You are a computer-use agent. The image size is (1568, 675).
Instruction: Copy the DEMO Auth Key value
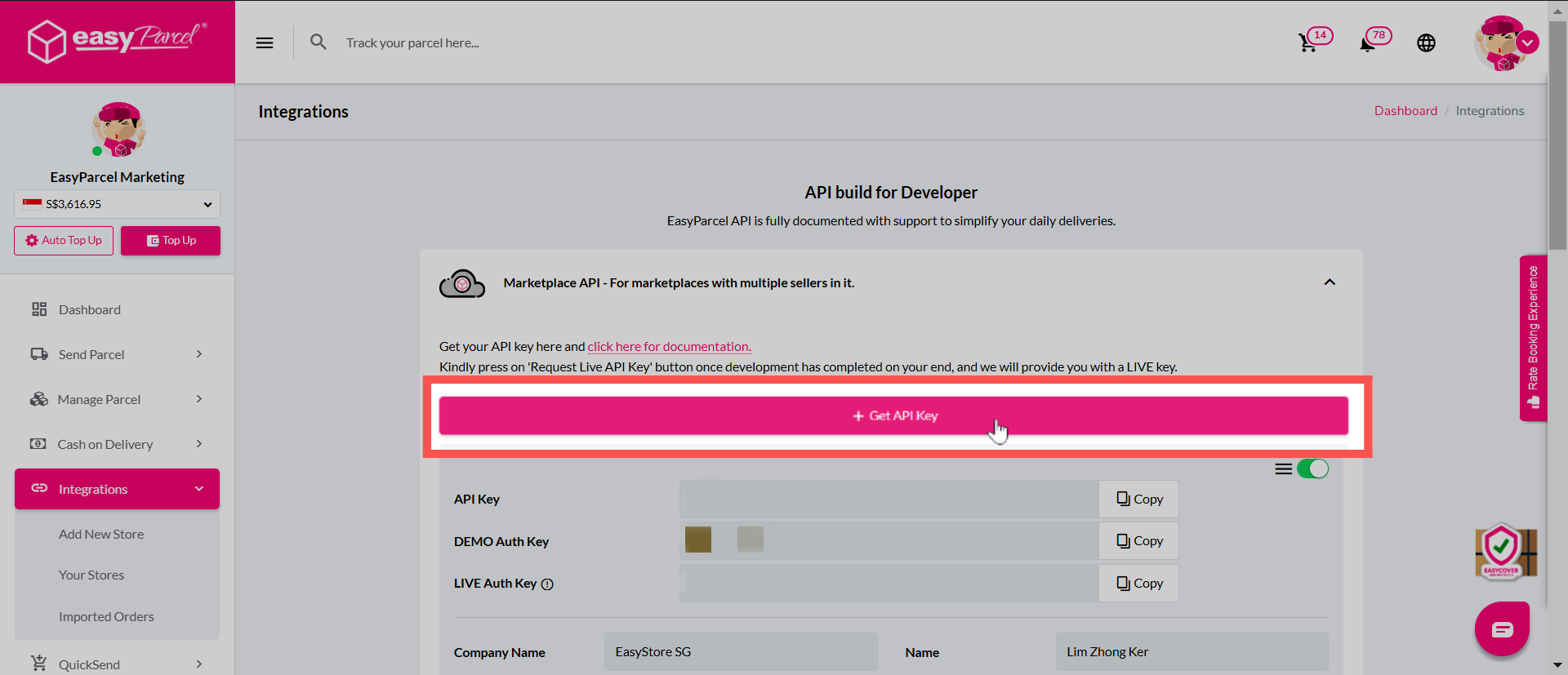[1139, 541]
